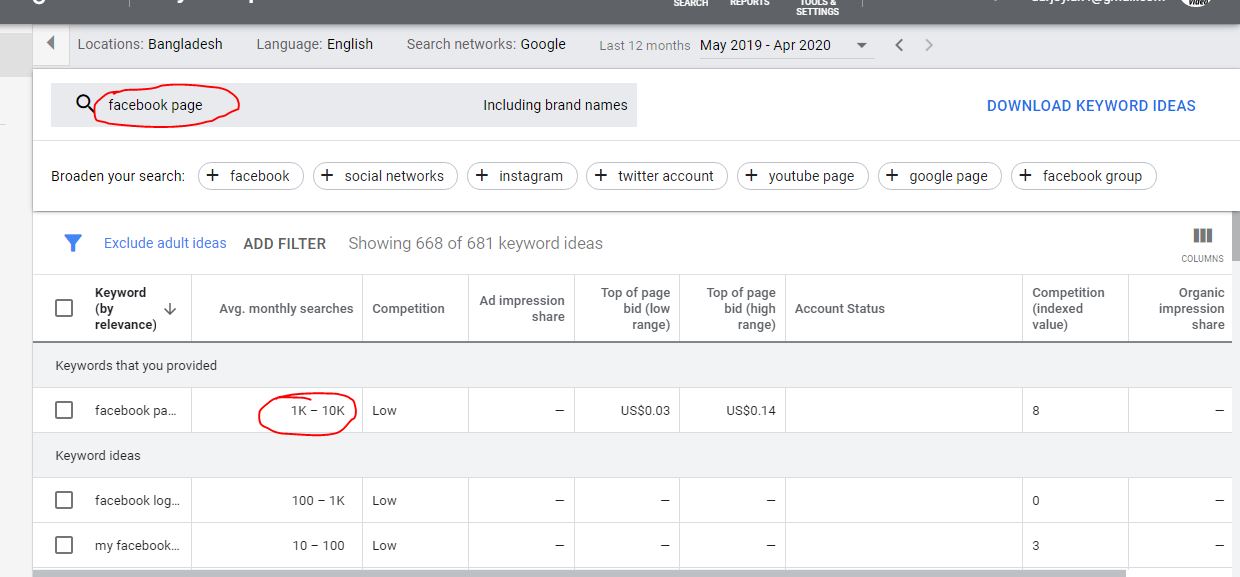
Task: Go to the next date range period
Action: (x=929, y=45)
